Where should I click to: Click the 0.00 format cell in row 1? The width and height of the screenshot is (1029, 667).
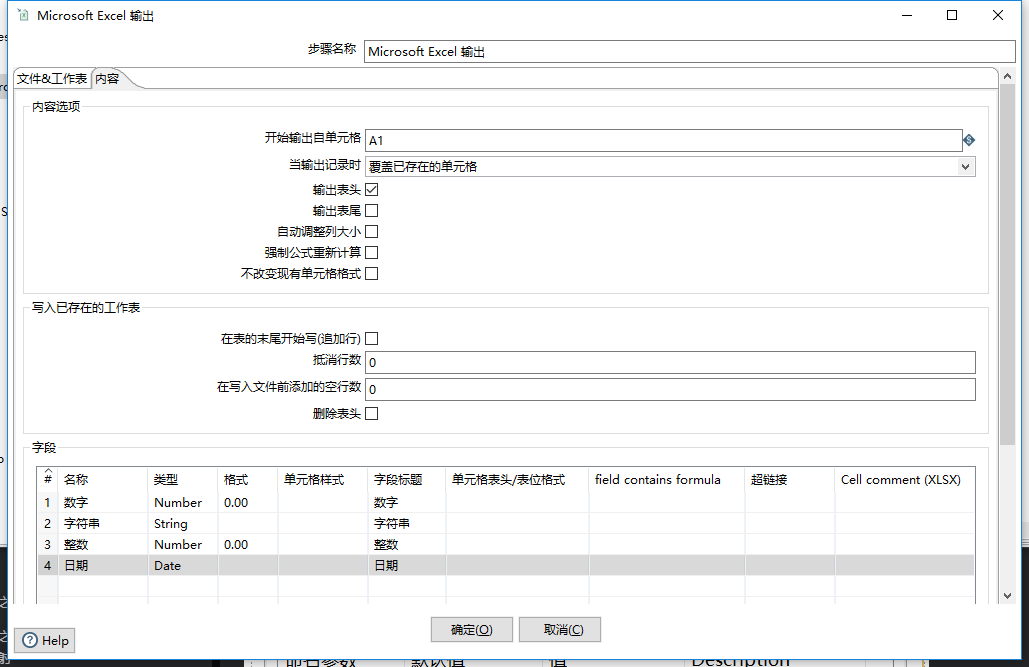248,502
